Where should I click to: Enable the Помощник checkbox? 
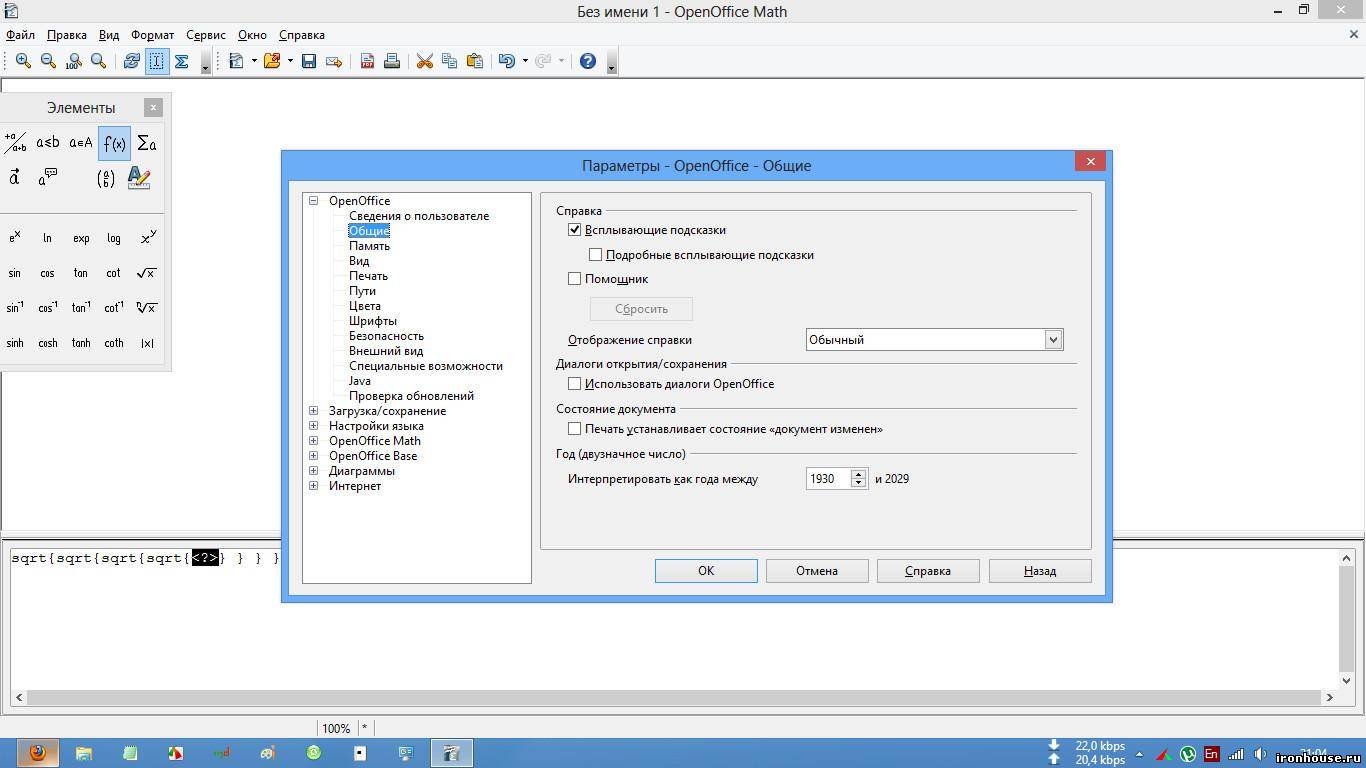click(x=575, y=279)
